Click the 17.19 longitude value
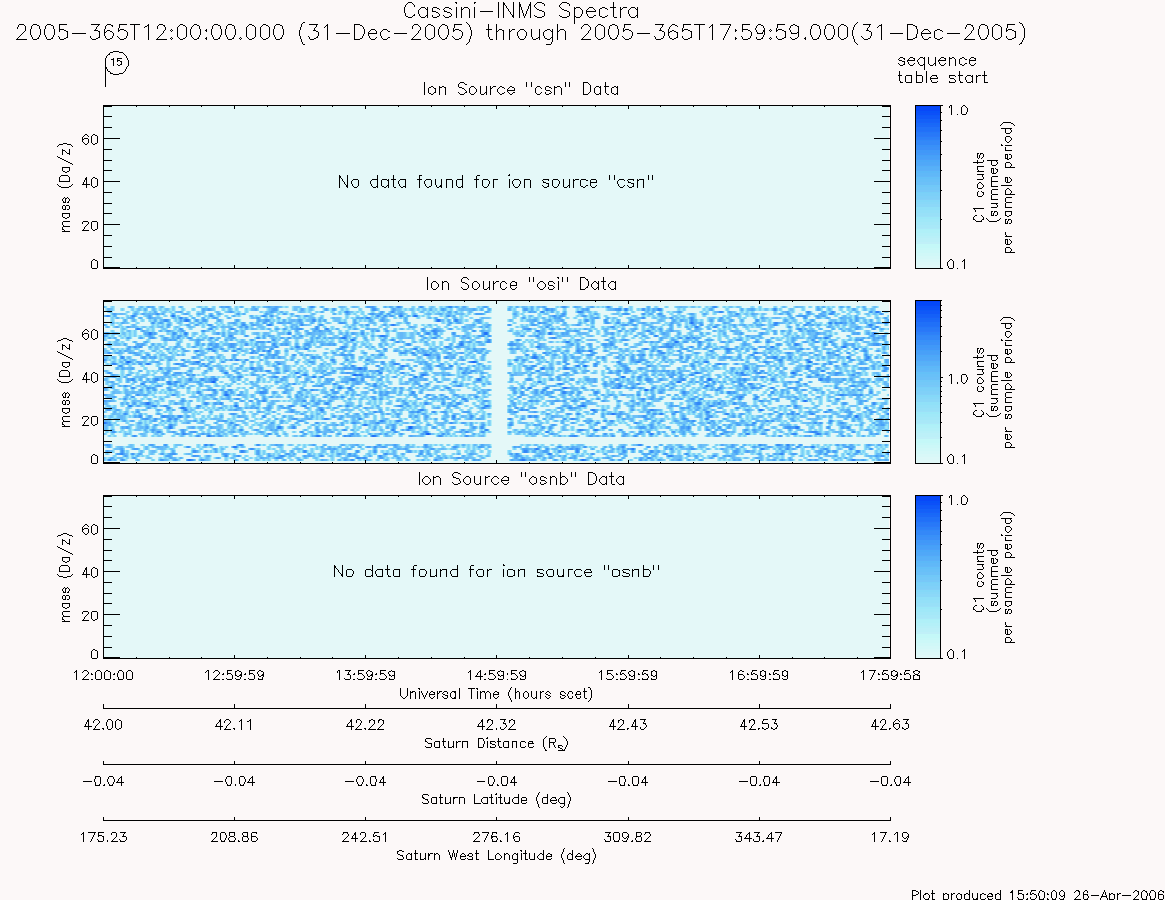 [890, 838]
